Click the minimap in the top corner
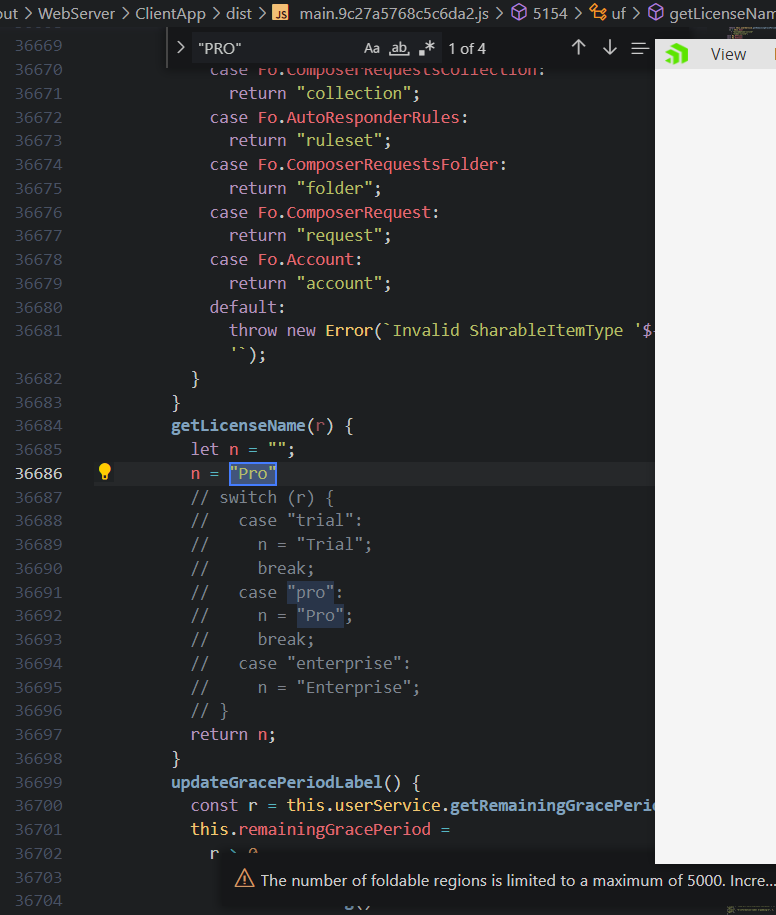The height and width of the screenshot is (915, 776). (751, 33)
